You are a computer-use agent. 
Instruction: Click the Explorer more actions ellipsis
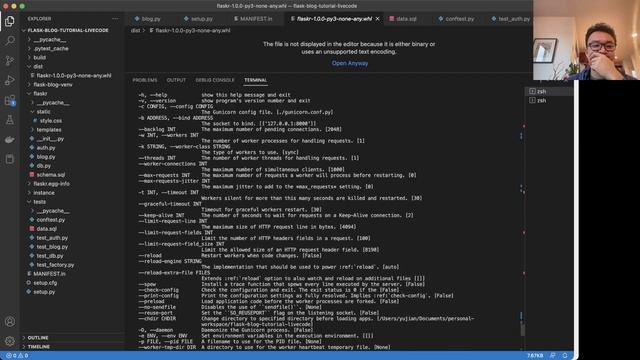[x=115, y=19]
